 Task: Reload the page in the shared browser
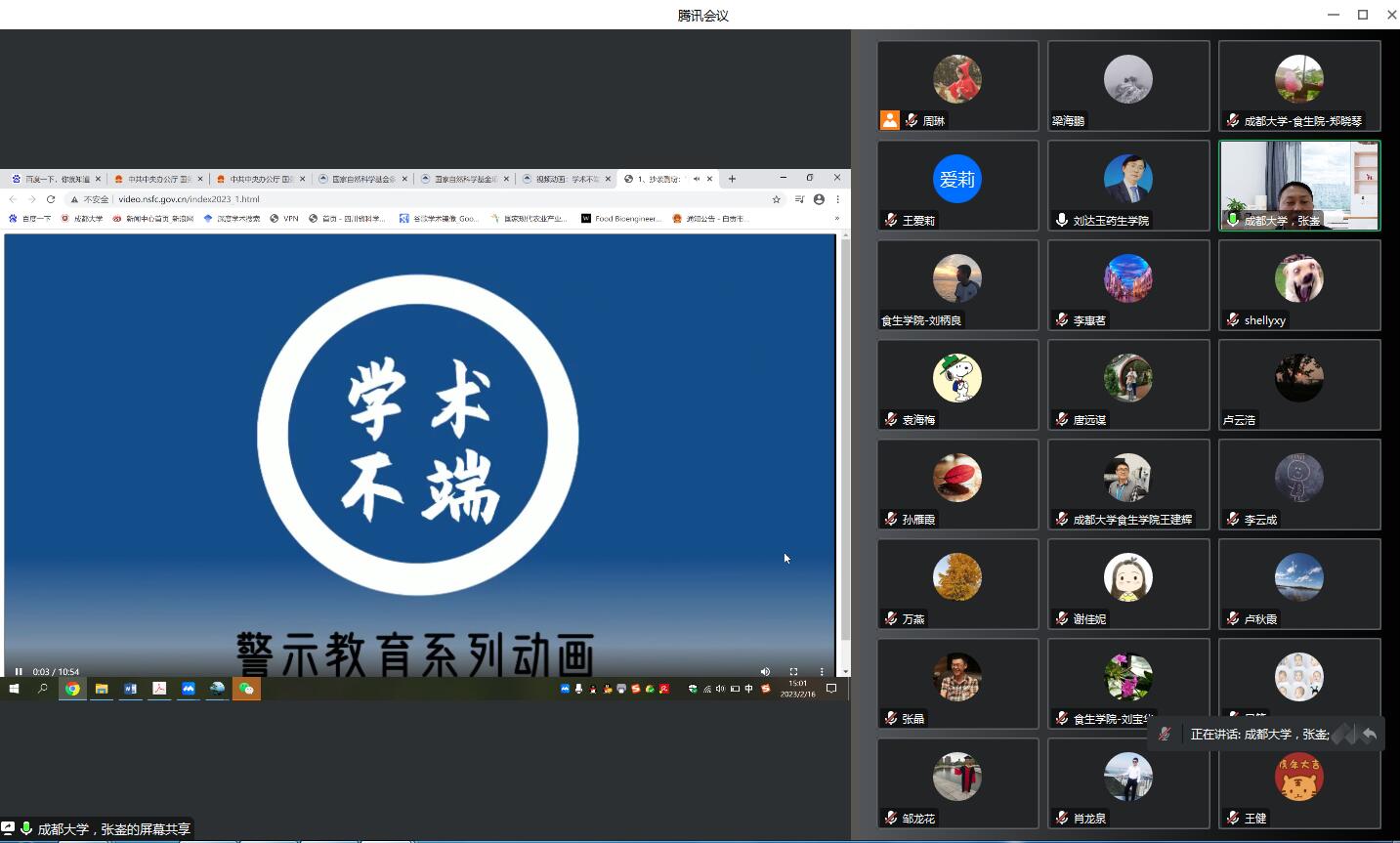click(x=51, y=199)
